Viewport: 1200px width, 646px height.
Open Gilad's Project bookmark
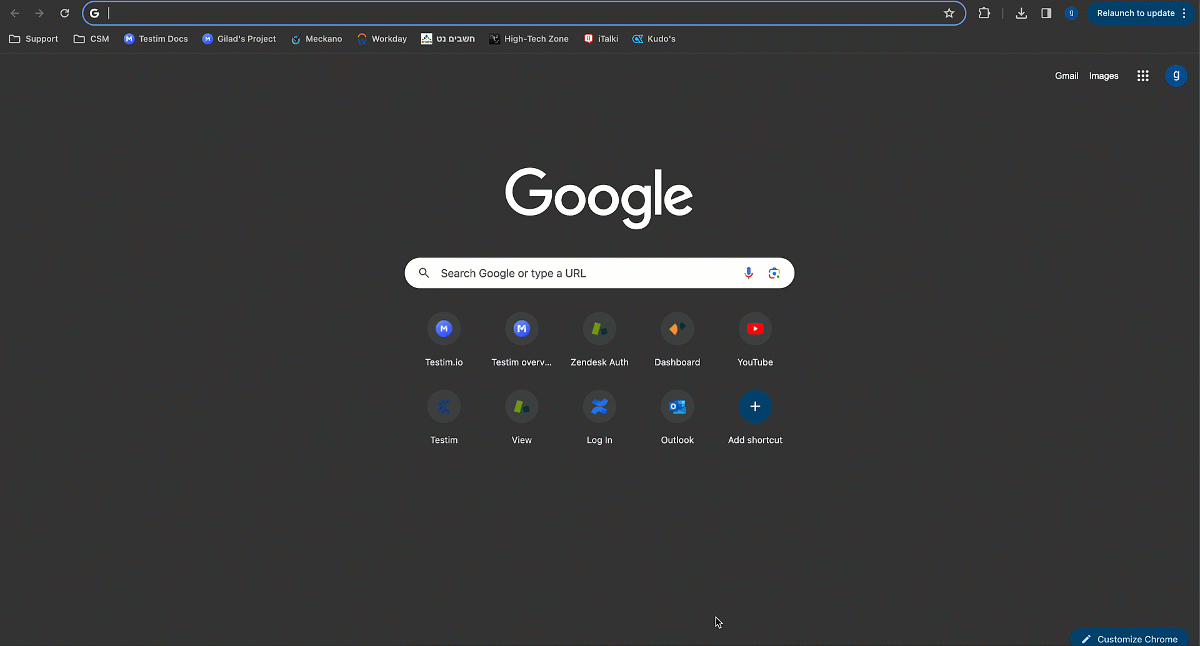point(239,39)
